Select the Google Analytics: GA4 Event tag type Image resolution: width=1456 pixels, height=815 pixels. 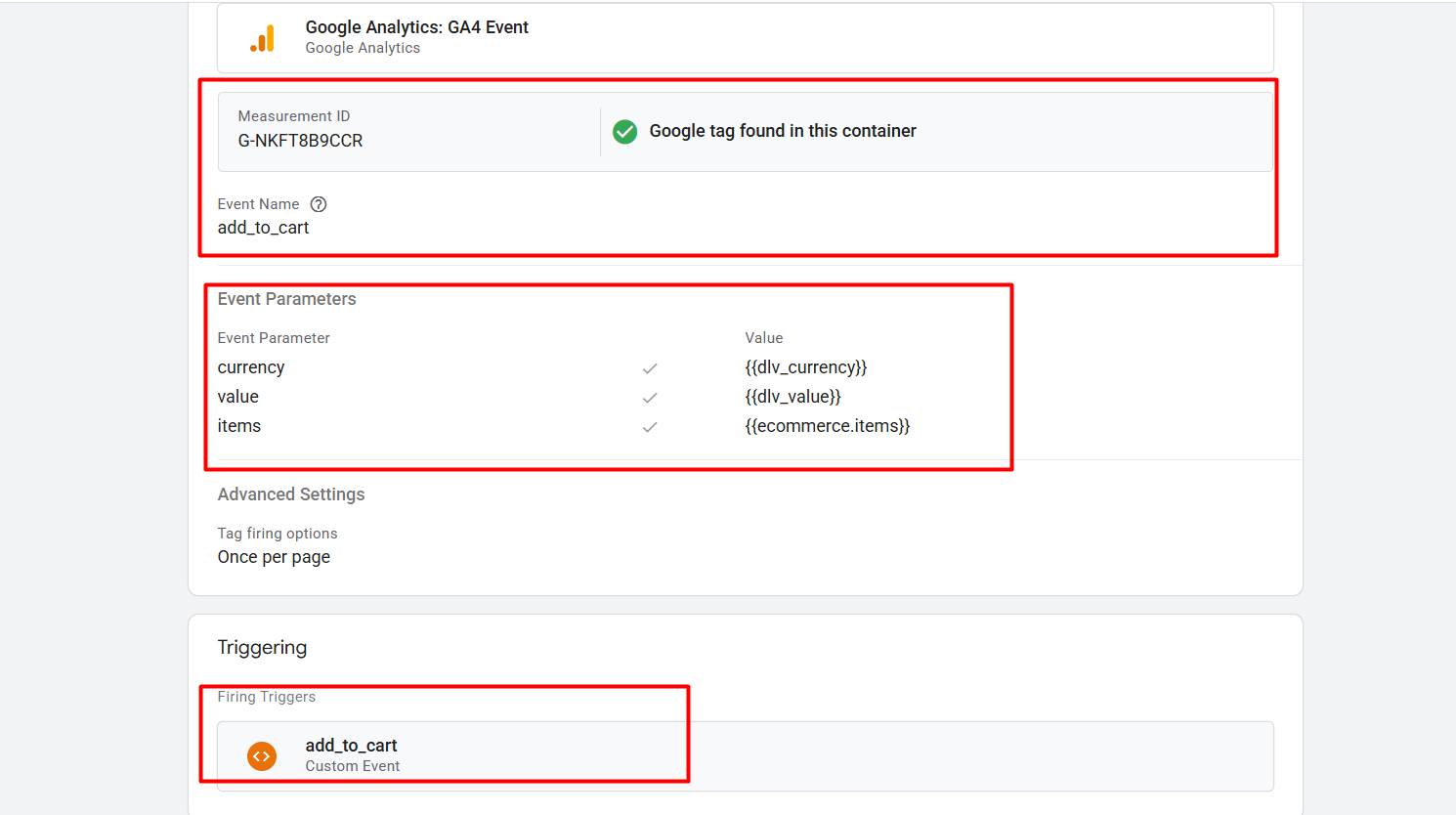click(x=416, y=27)
